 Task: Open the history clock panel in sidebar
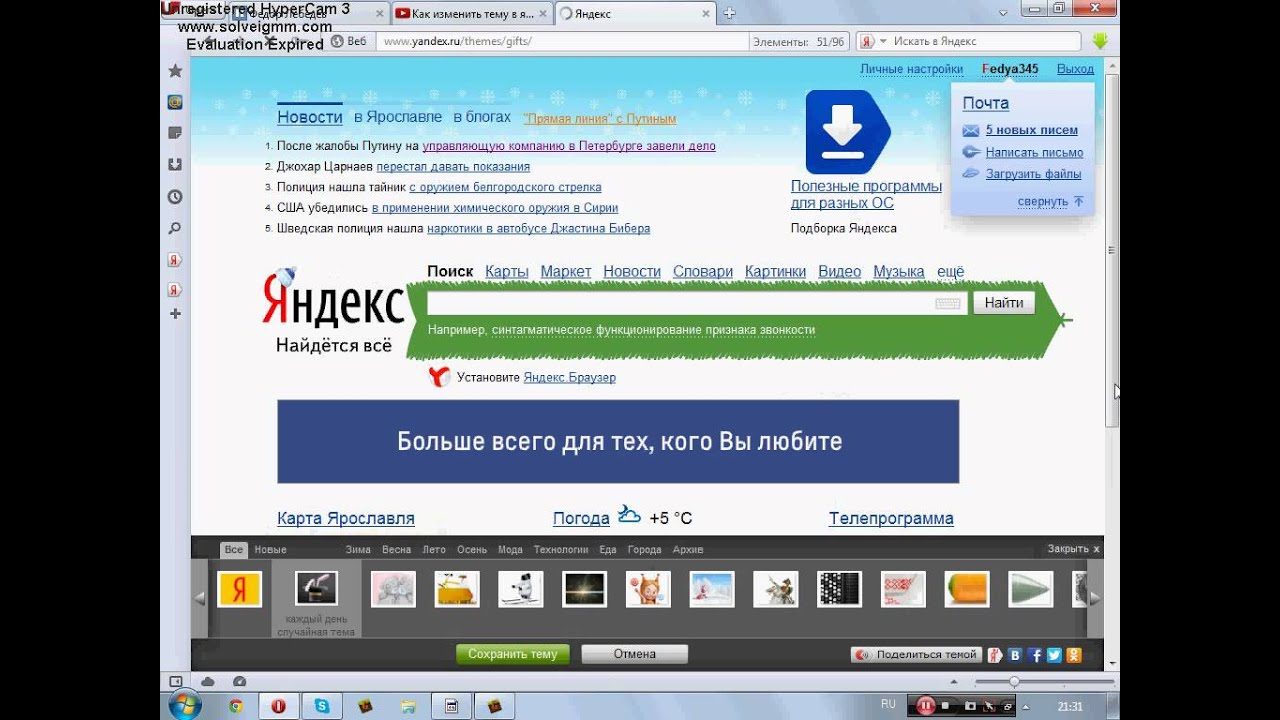(x=175, y=197)
